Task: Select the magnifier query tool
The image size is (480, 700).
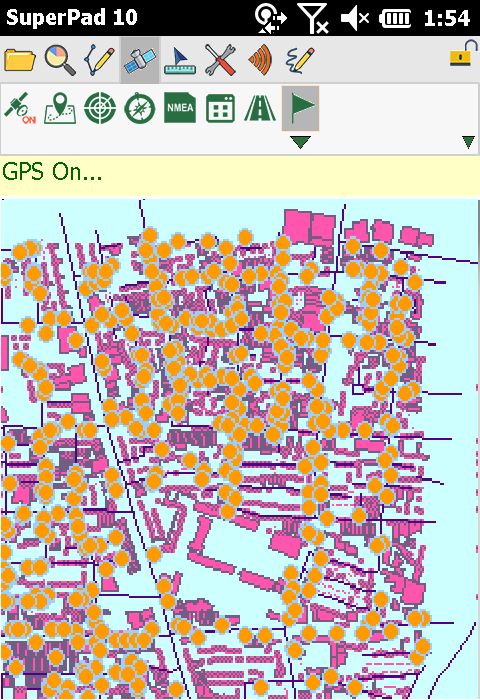Action: pos(60,60)
